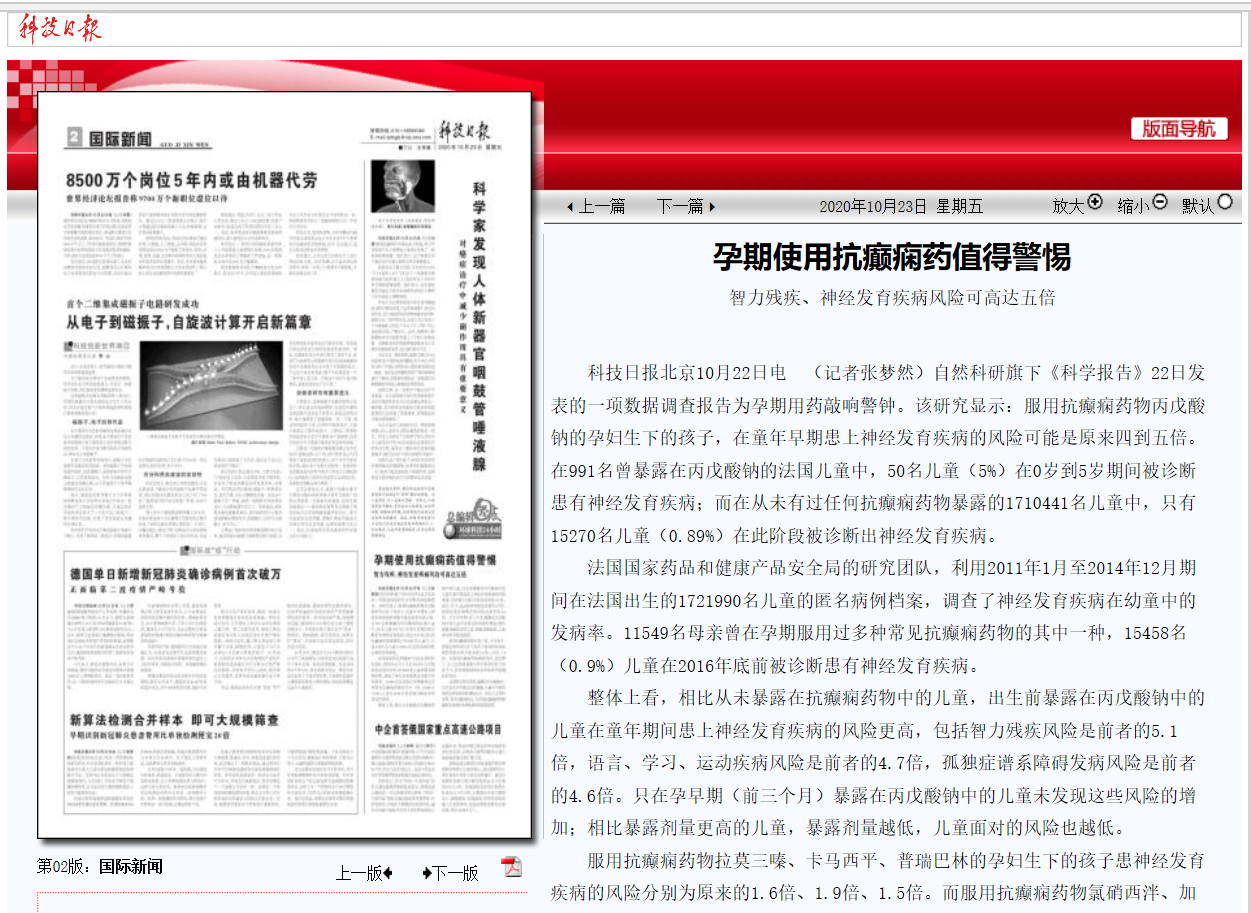Open the 8500万个岗位 headline on the page thumbnail
This screenshot has height=913, width=1251.
[191, 181]
